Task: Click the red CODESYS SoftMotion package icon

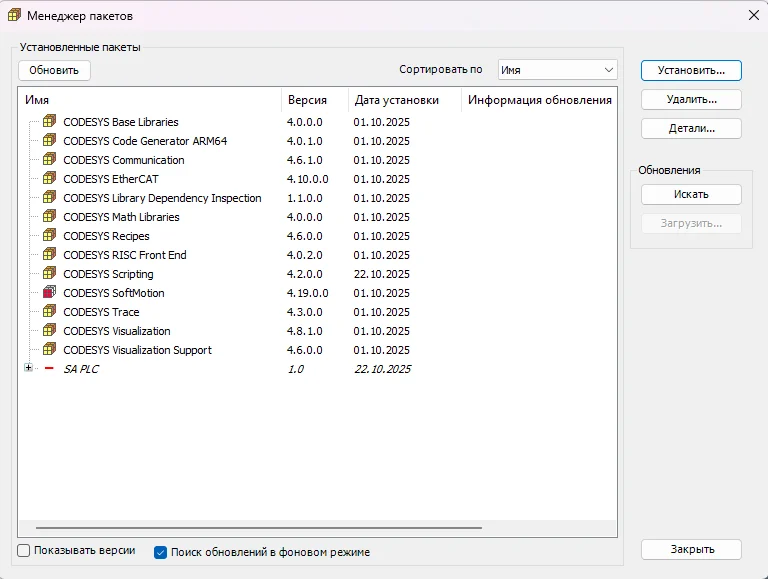Action: coord(49,292)
